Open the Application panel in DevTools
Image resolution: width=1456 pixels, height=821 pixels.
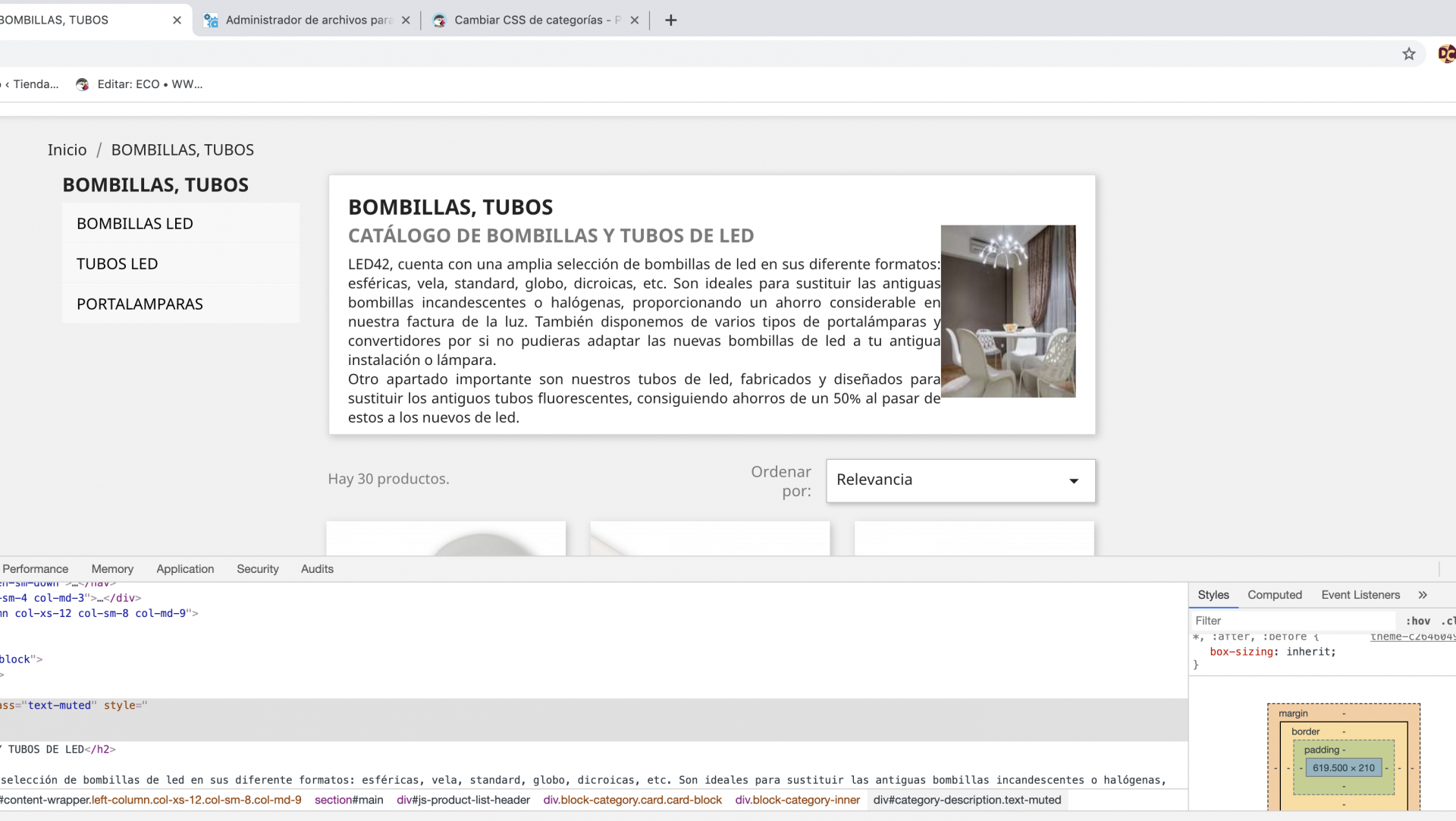coord(185,569)
